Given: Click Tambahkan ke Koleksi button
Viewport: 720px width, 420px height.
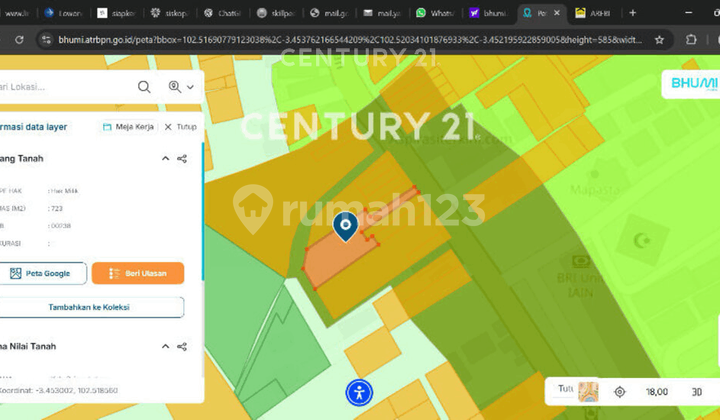Looking at the screenshot, I should [91, 307].
